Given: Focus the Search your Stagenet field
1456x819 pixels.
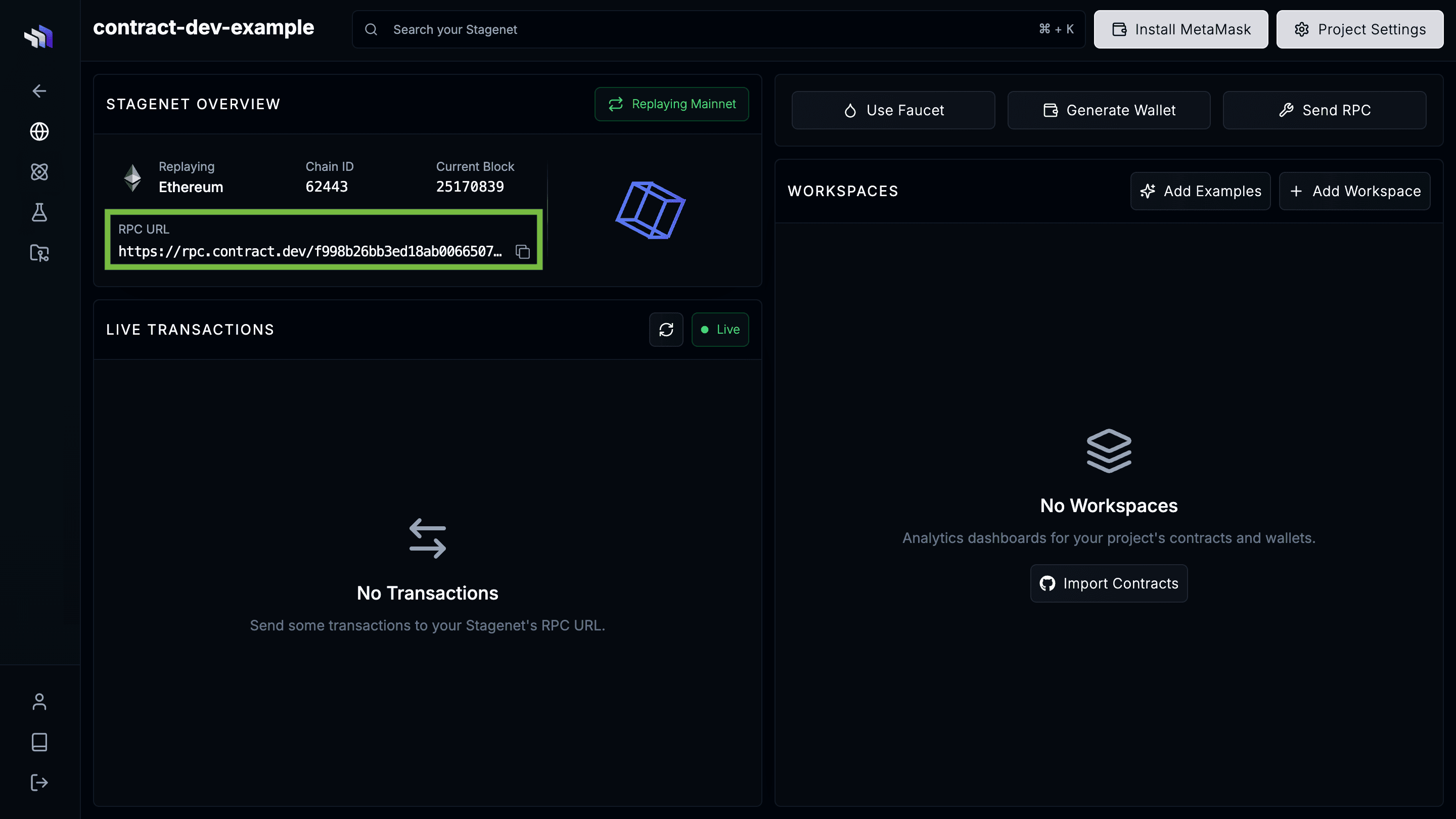Looking at the screenshot, I should point(718,29).
